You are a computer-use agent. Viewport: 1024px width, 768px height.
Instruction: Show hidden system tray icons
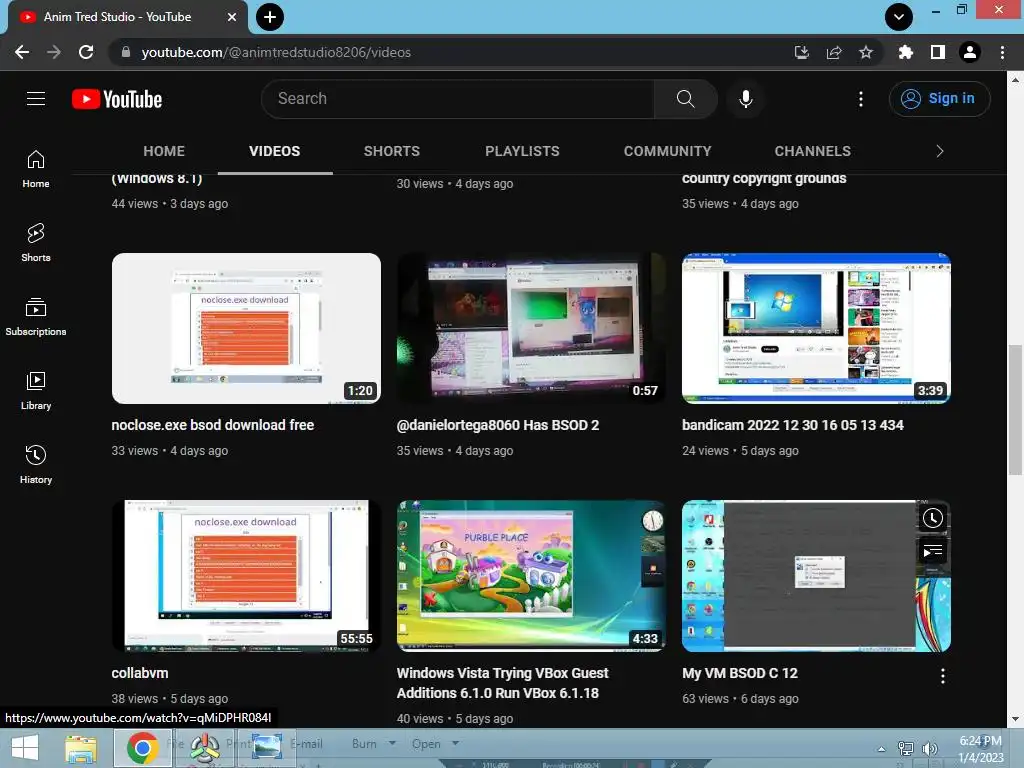(x=882, y=748)
